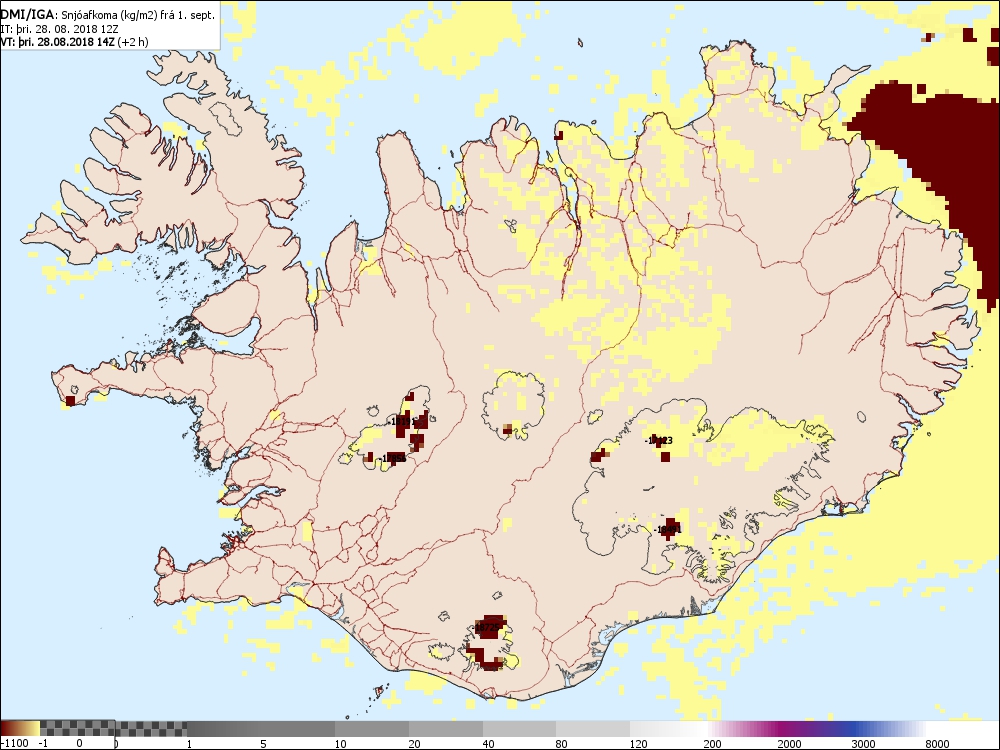
Task: Click the legend value 1
Action: 189,744
